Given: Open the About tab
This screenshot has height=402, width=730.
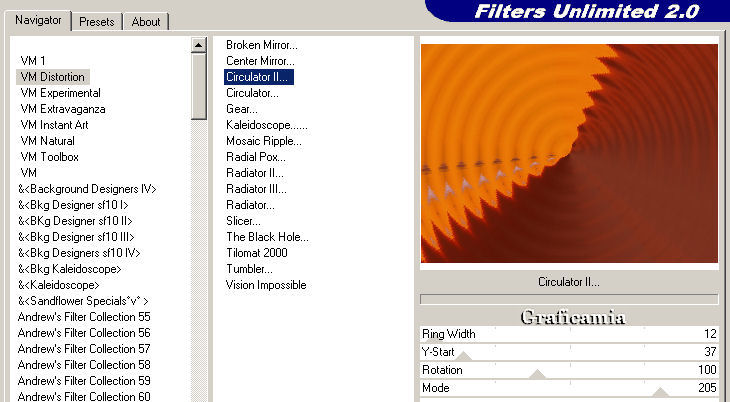Looking at the screenshot, I should coord(145,22).
